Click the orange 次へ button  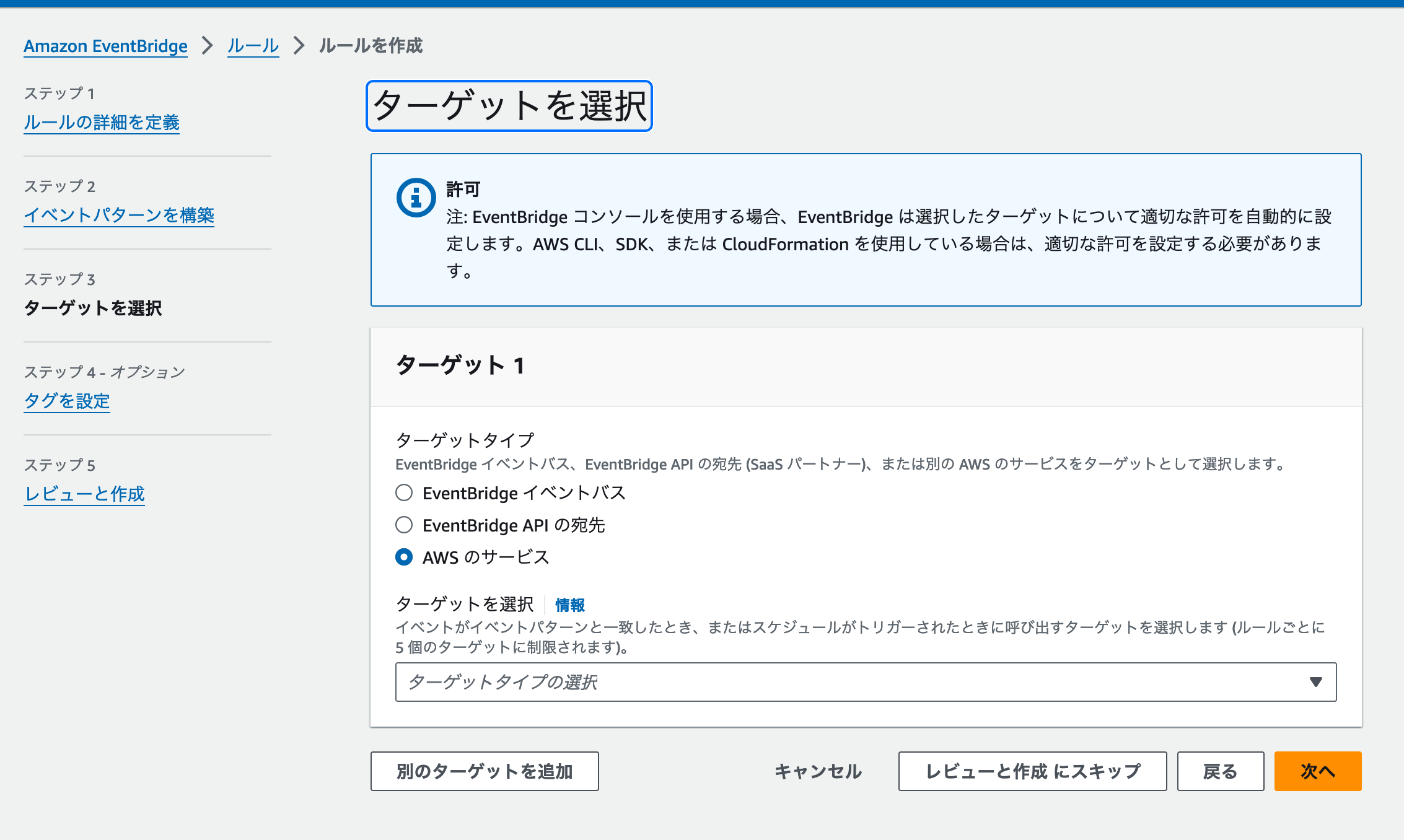(x=1318, y=771)
